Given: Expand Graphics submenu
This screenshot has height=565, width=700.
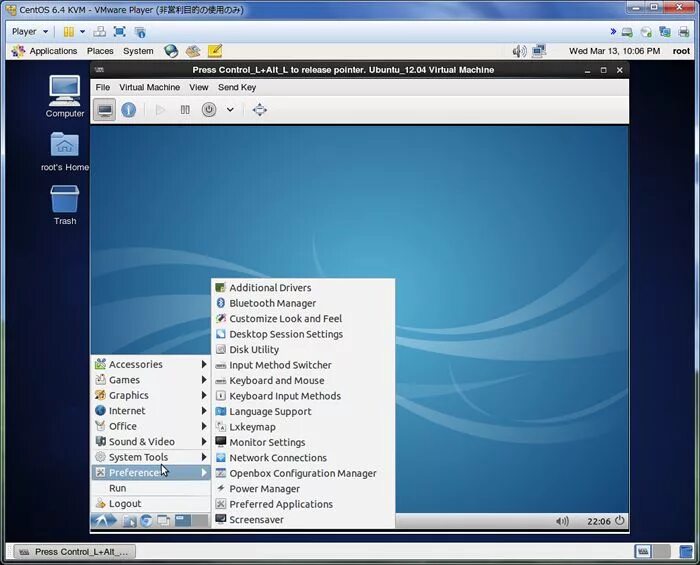Looking at the screenshot, I should pos(151,395).
